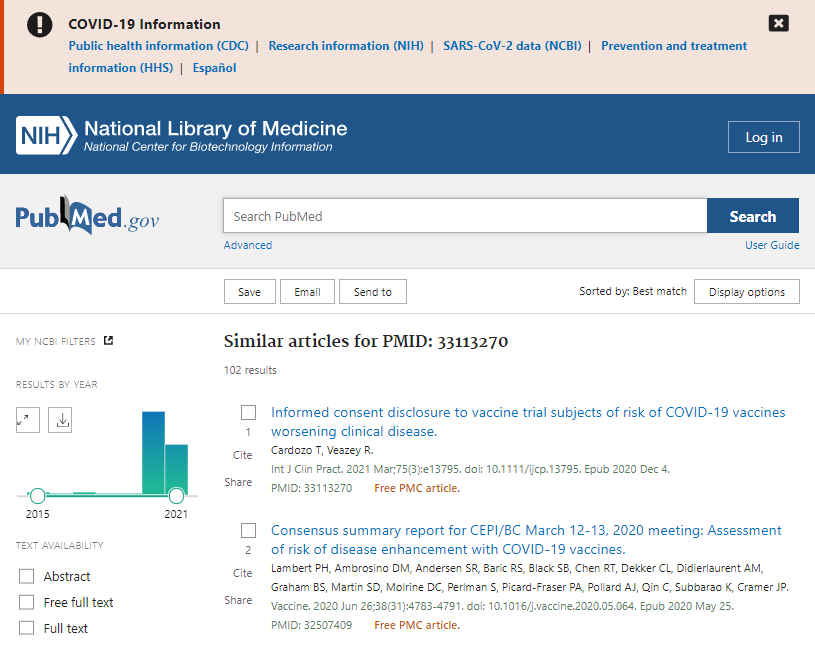This screenshot has height=648, width=815.
Task: Click the COVID-19 alert exclamation icon
Action: click(40, 24)
